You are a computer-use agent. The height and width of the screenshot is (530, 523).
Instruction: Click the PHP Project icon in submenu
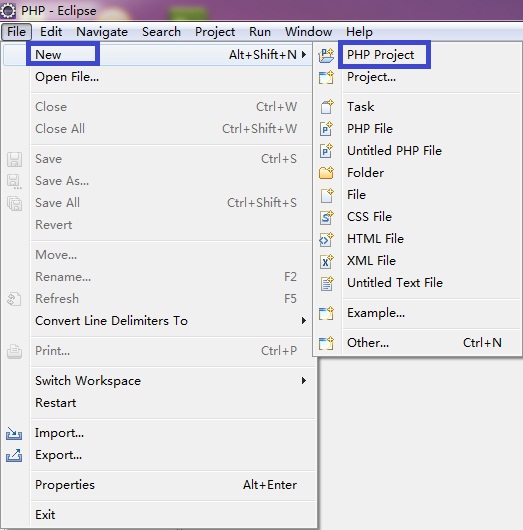[x=326, y=55]
